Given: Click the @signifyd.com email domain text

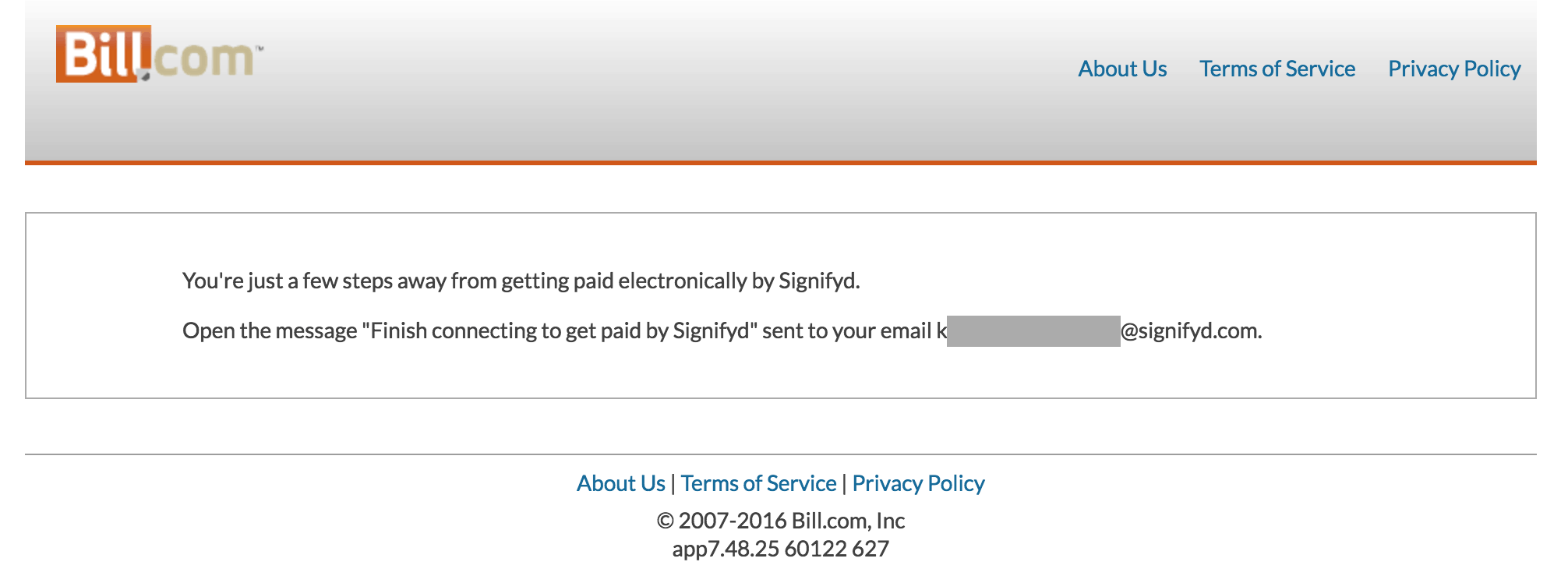Looking at the screenshot, I should [x=1191, y=331].
